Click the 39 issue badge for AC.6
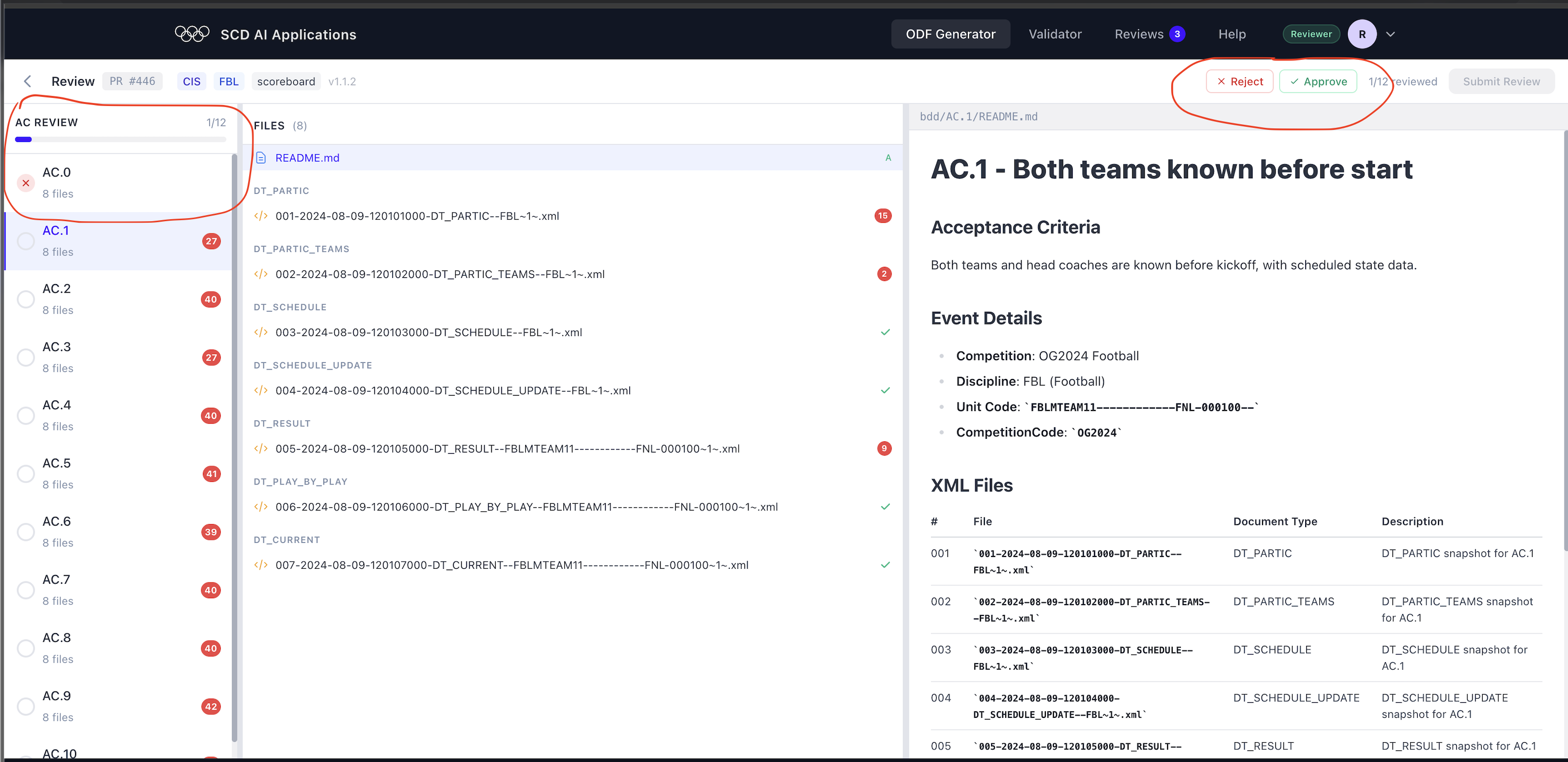The height and width of the screenshot is (762, 1568). (211, 532)
